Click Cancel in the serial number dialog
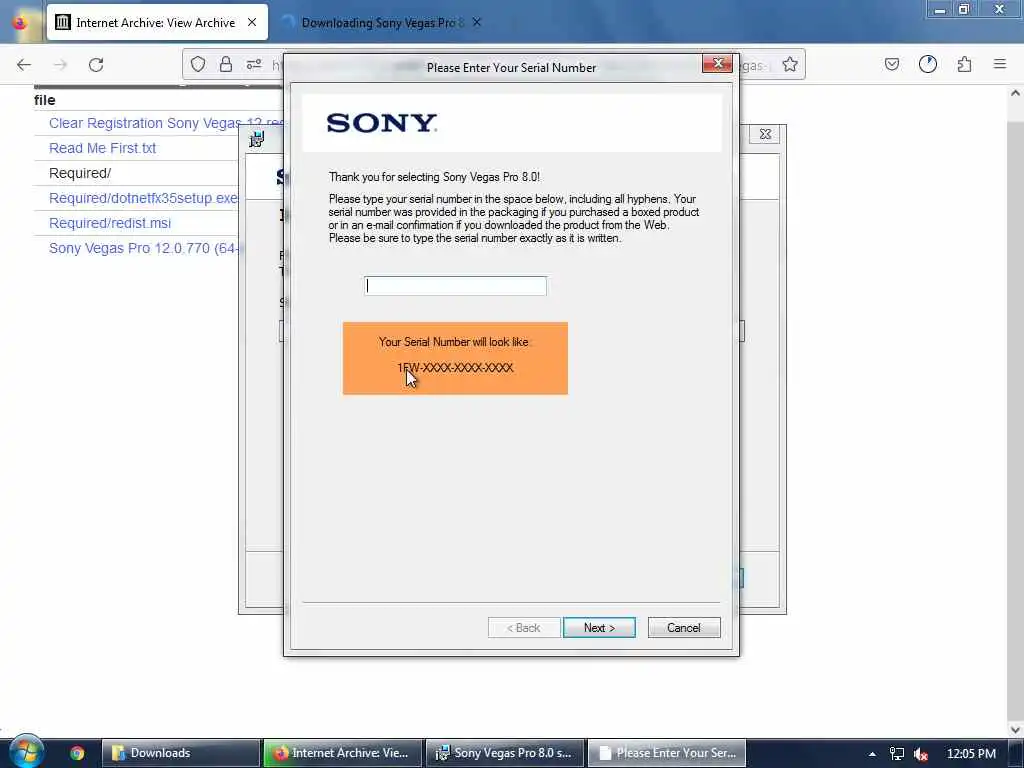The width and height of the screenshot is (1024, 768). (x=684, y=628)
